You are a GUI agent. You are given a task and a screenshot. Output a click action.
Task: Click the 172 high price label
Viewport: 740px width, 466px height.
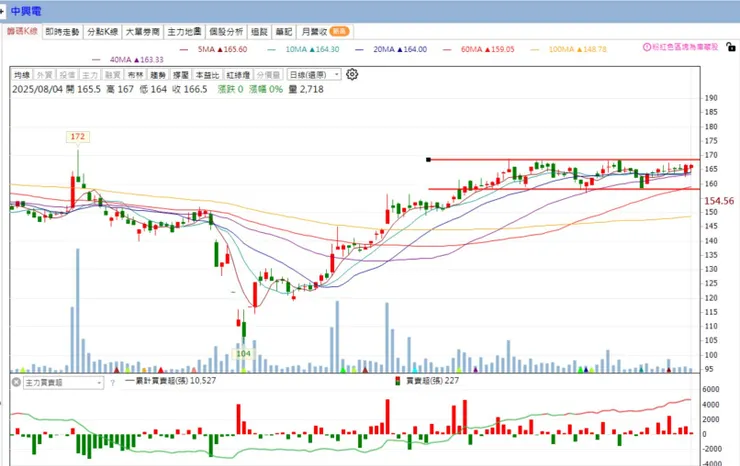[x=77, y=136]
